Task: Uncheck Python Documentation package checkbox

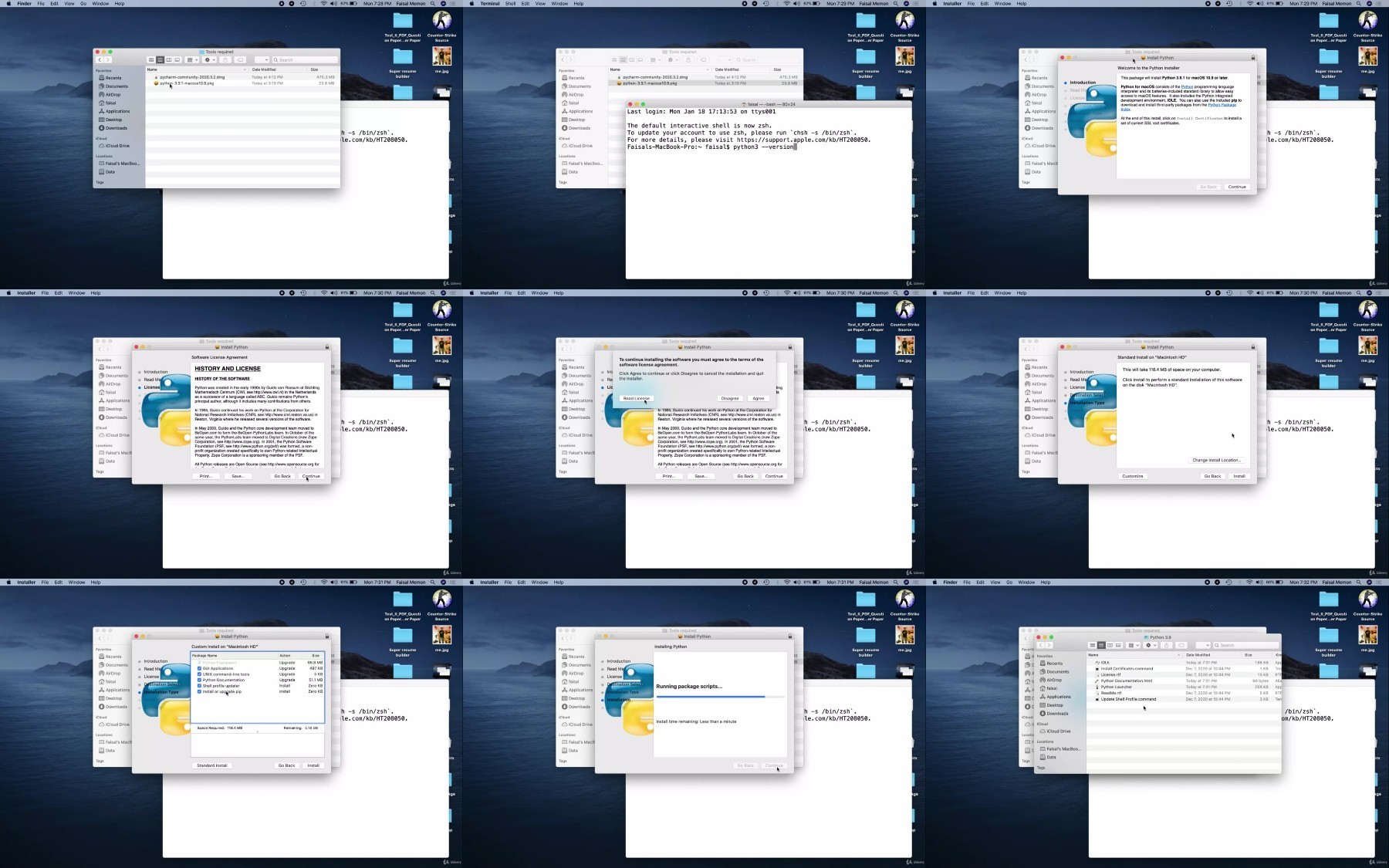Action: point(199,680)
